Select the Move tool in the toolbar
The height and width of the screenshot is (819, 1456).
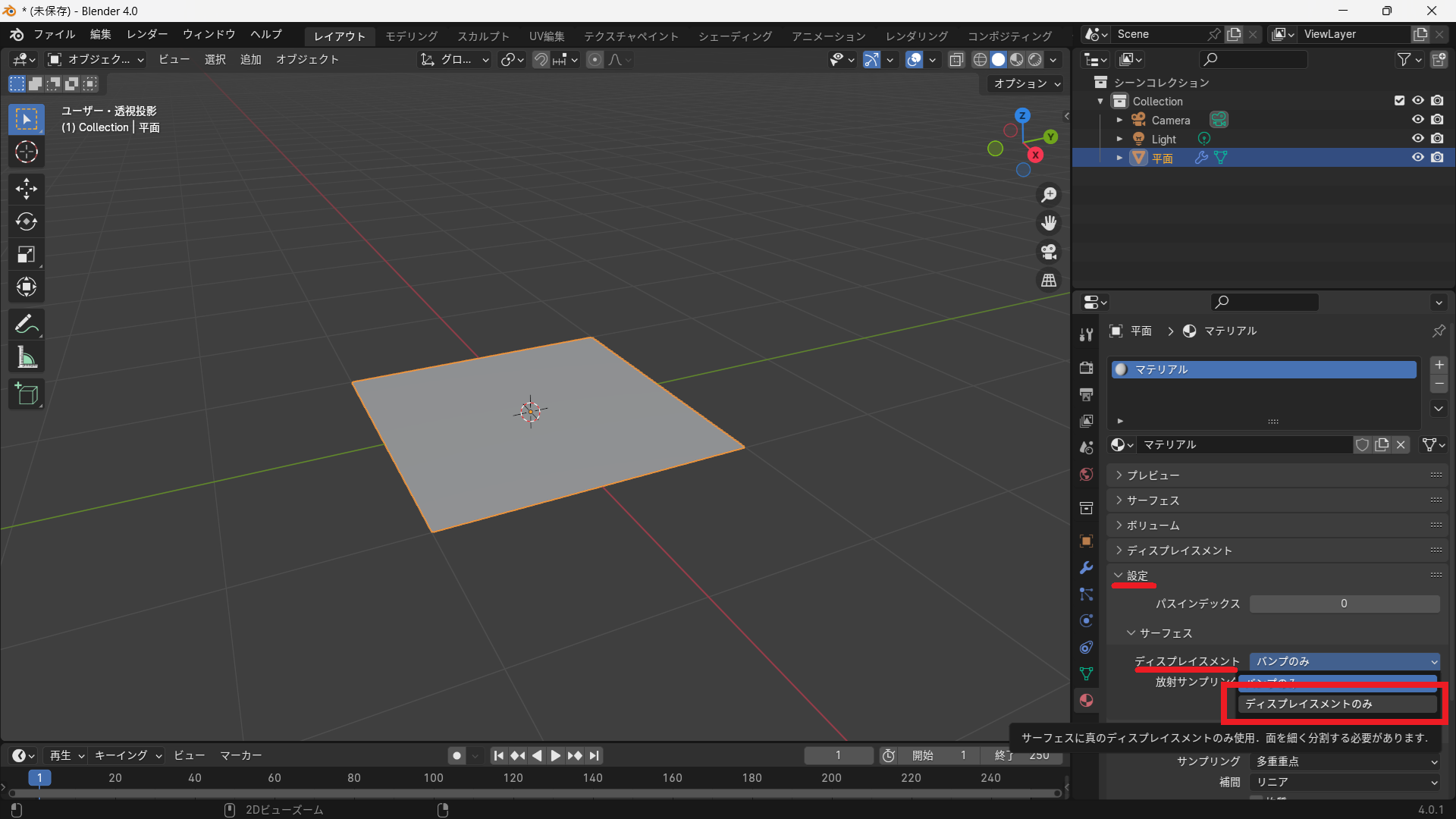point(27,188)
